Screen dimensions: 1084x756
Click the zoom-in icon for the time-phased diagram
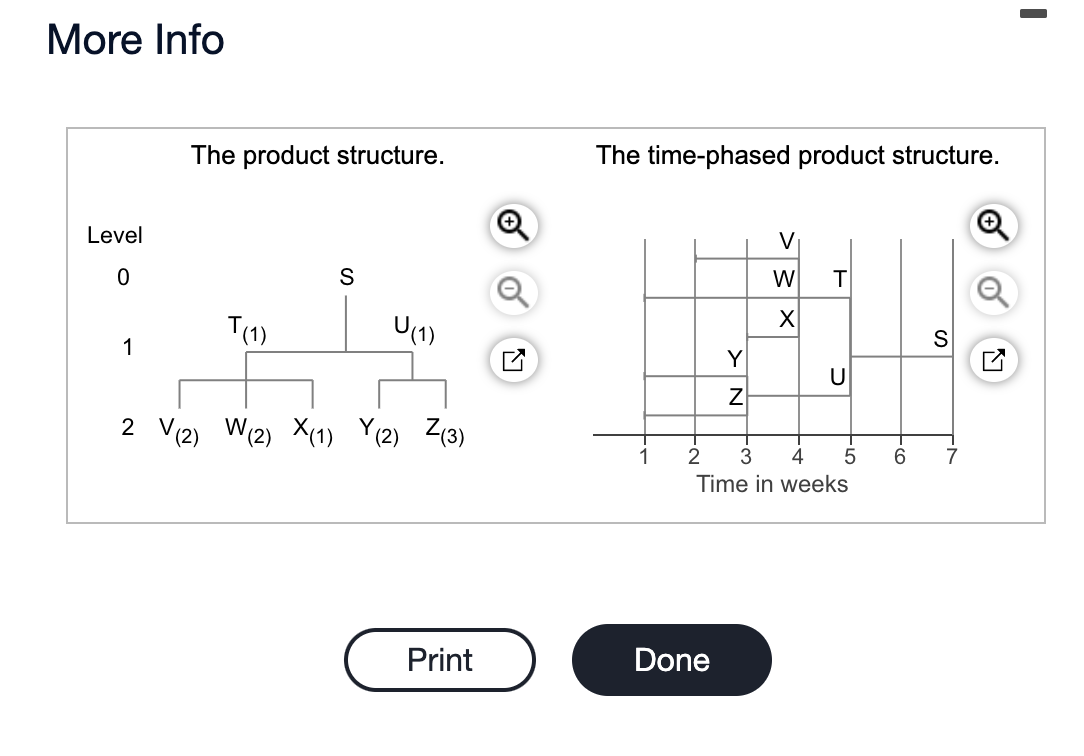993,226
